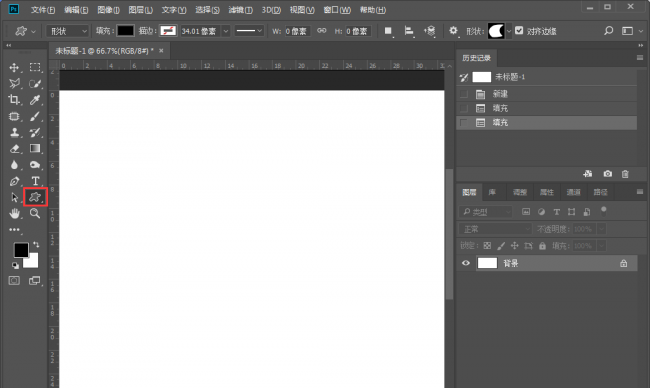This screenshot has width=650, height=388.
Task: Select the Sponge tool icon beside Blur
Action: (35, 165)
